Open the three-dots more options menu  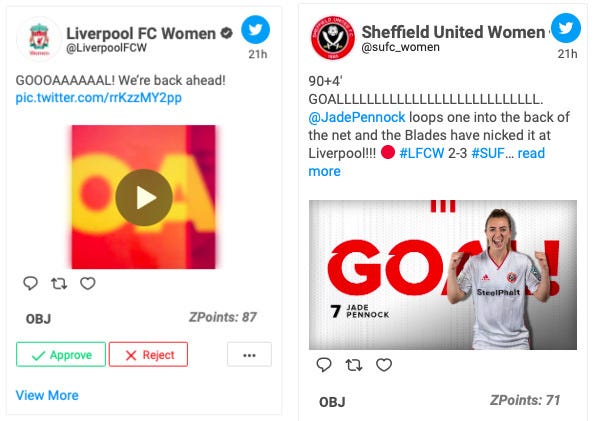[x=249, y=355]
